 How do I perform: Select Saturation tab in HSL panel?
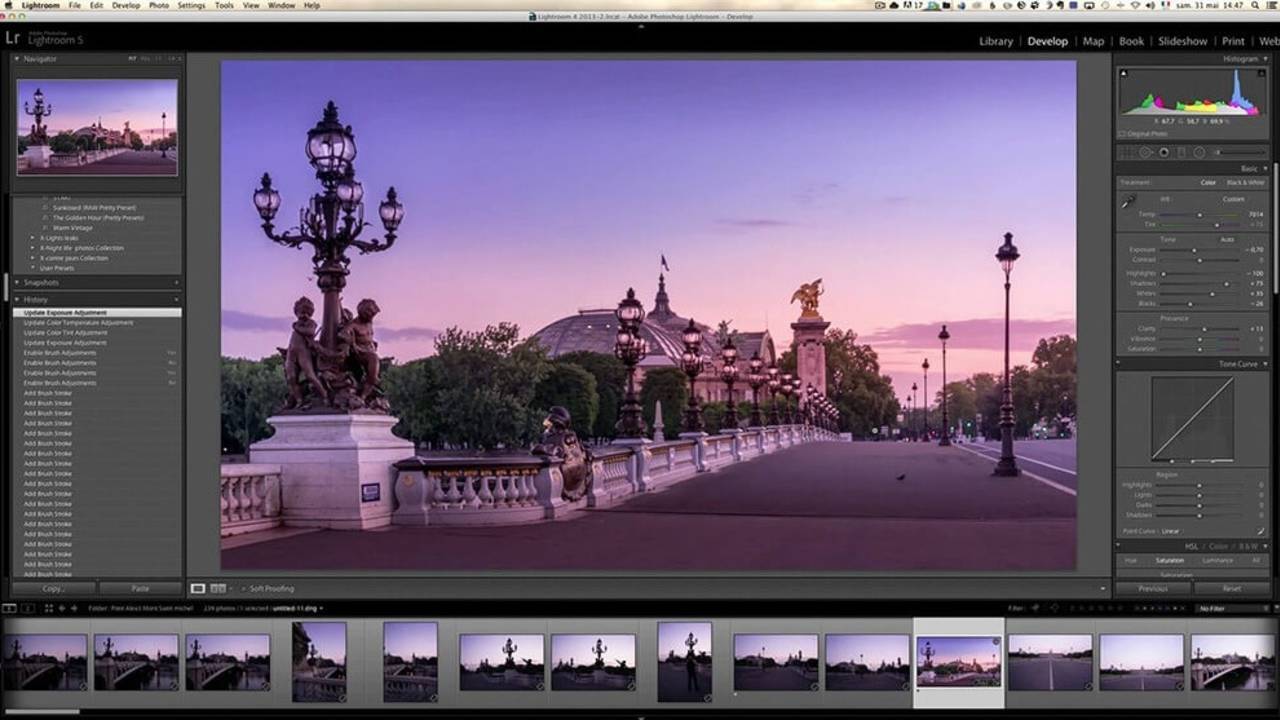tap(1169, 560)
